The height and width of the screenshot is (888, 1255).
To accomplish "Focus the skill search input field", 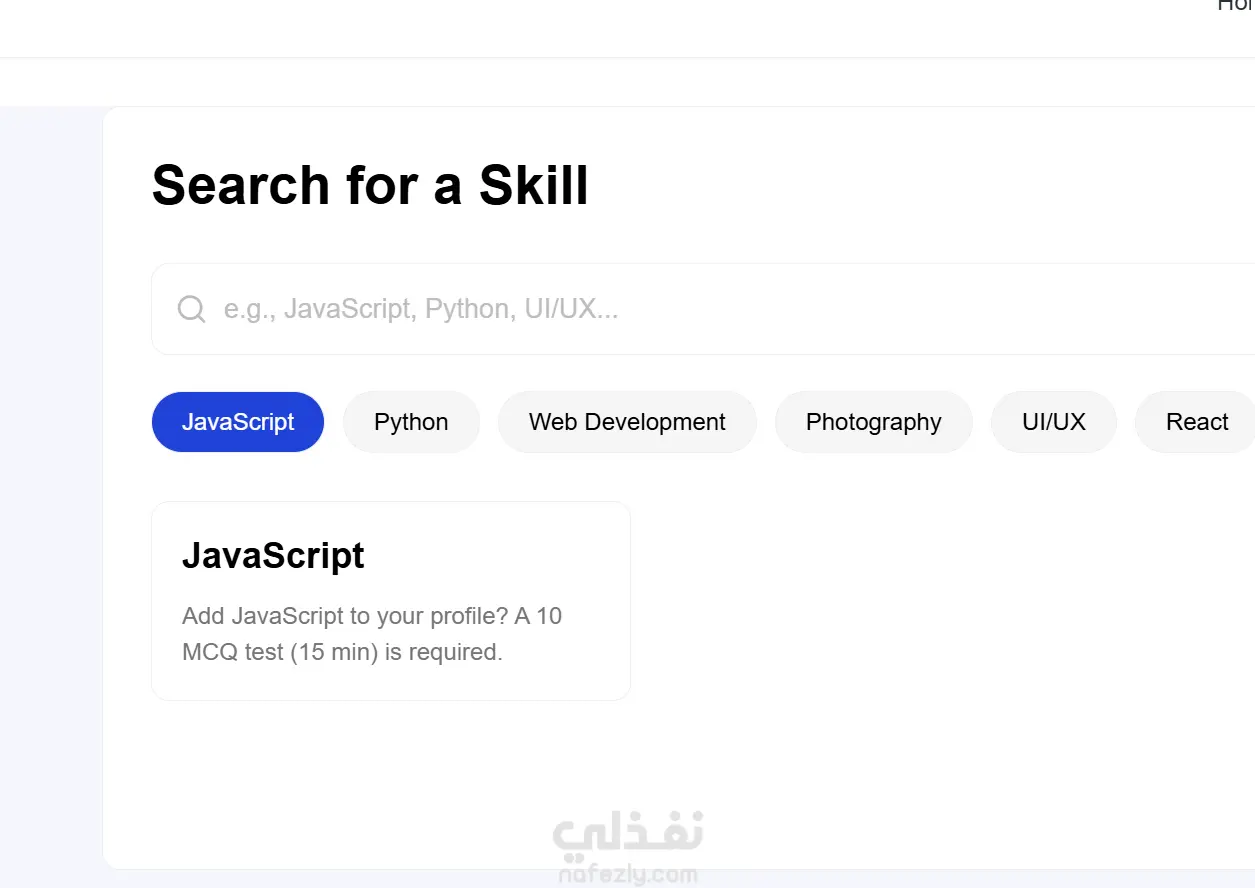I will click(703, 309).
